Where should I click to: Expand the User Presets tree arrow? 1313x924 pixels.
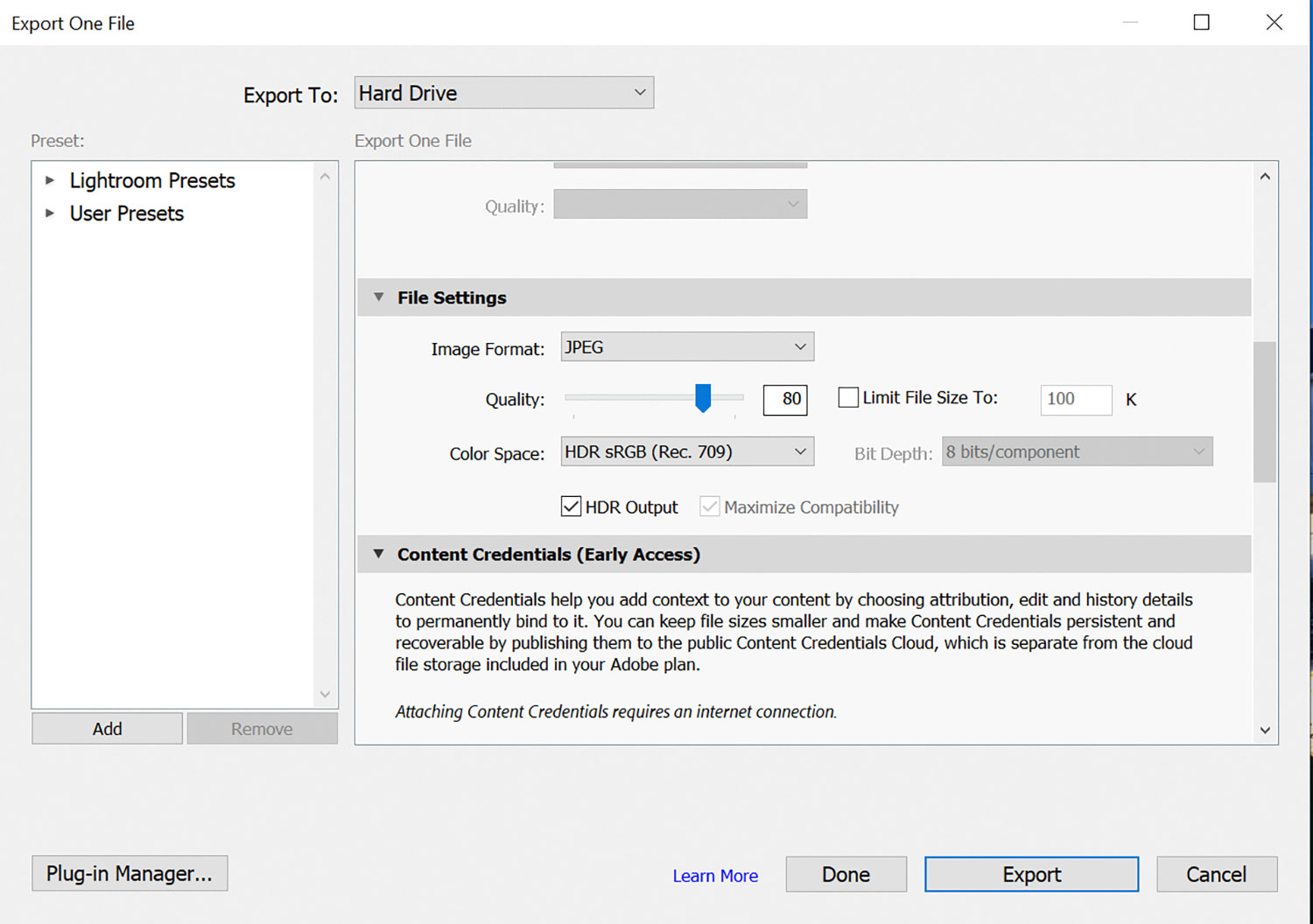(50, 213)
